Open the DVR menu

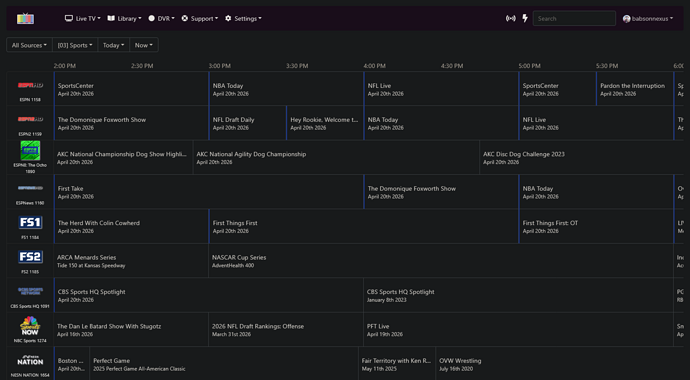[161, 18]
